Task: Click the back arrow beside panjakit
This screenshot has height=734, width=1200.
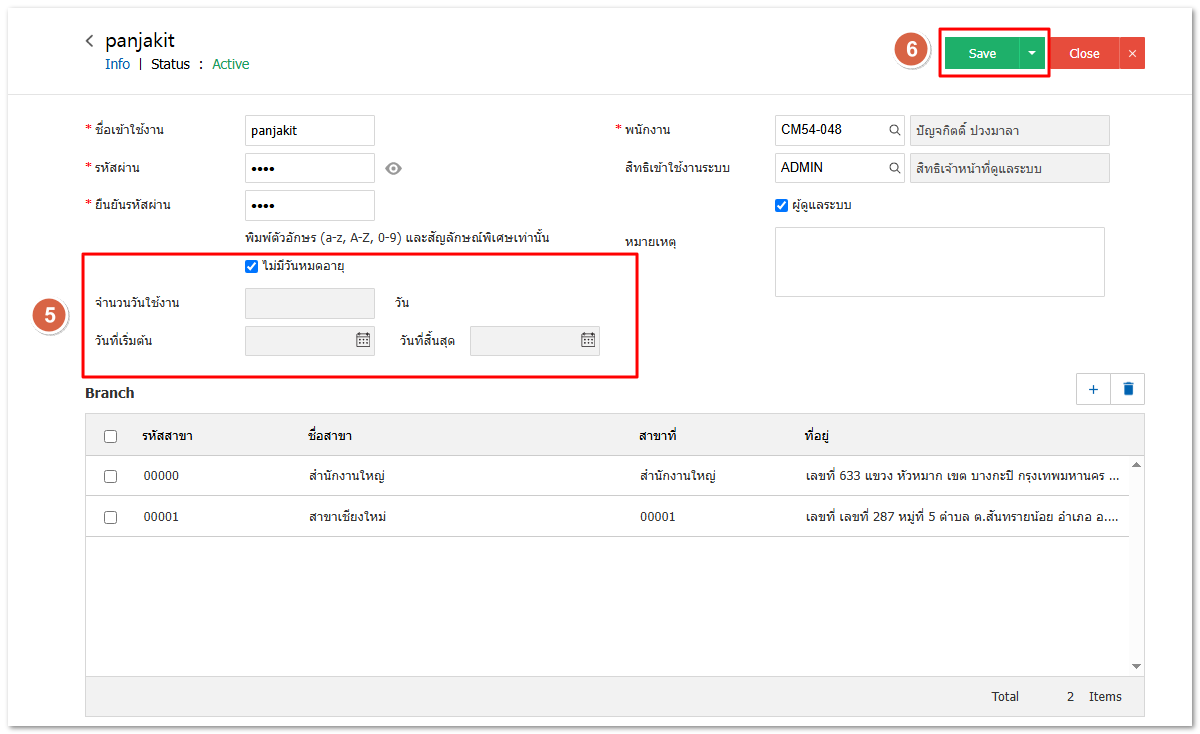Action: pyautogui.click(x=89, y=41)
